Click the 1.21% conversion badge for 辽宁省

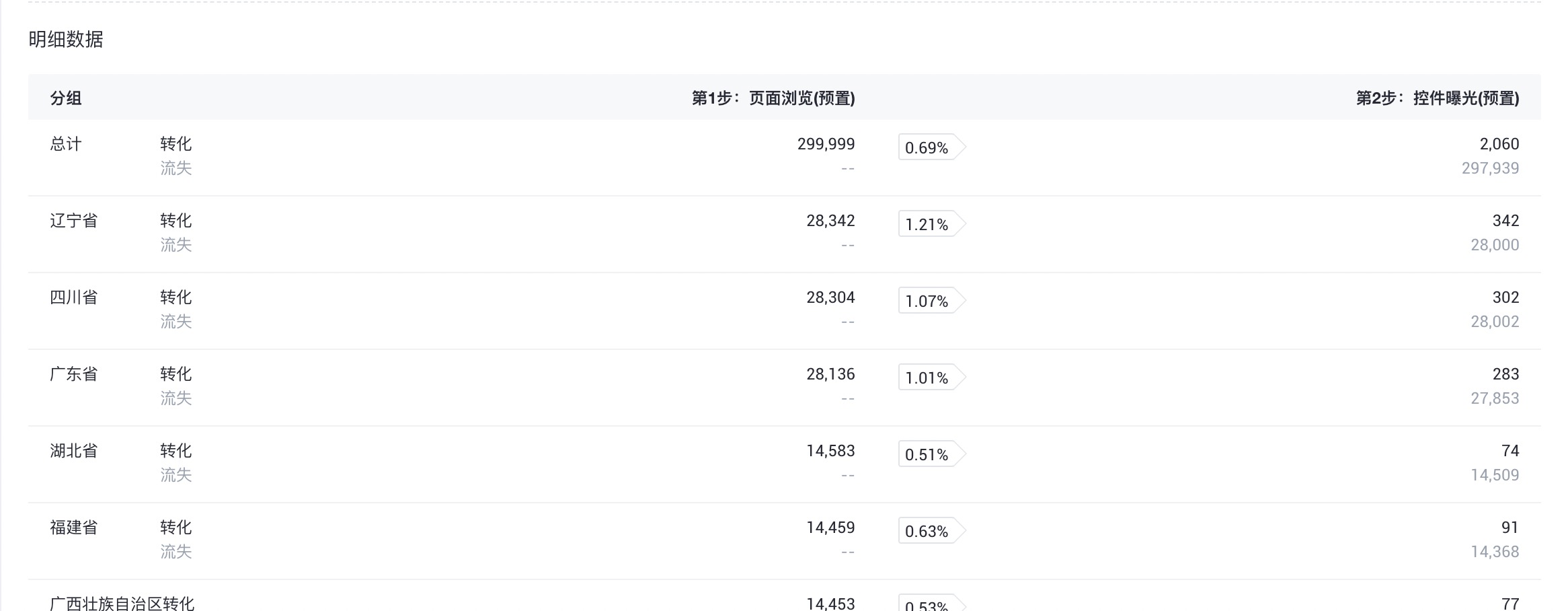click(927, 224)
